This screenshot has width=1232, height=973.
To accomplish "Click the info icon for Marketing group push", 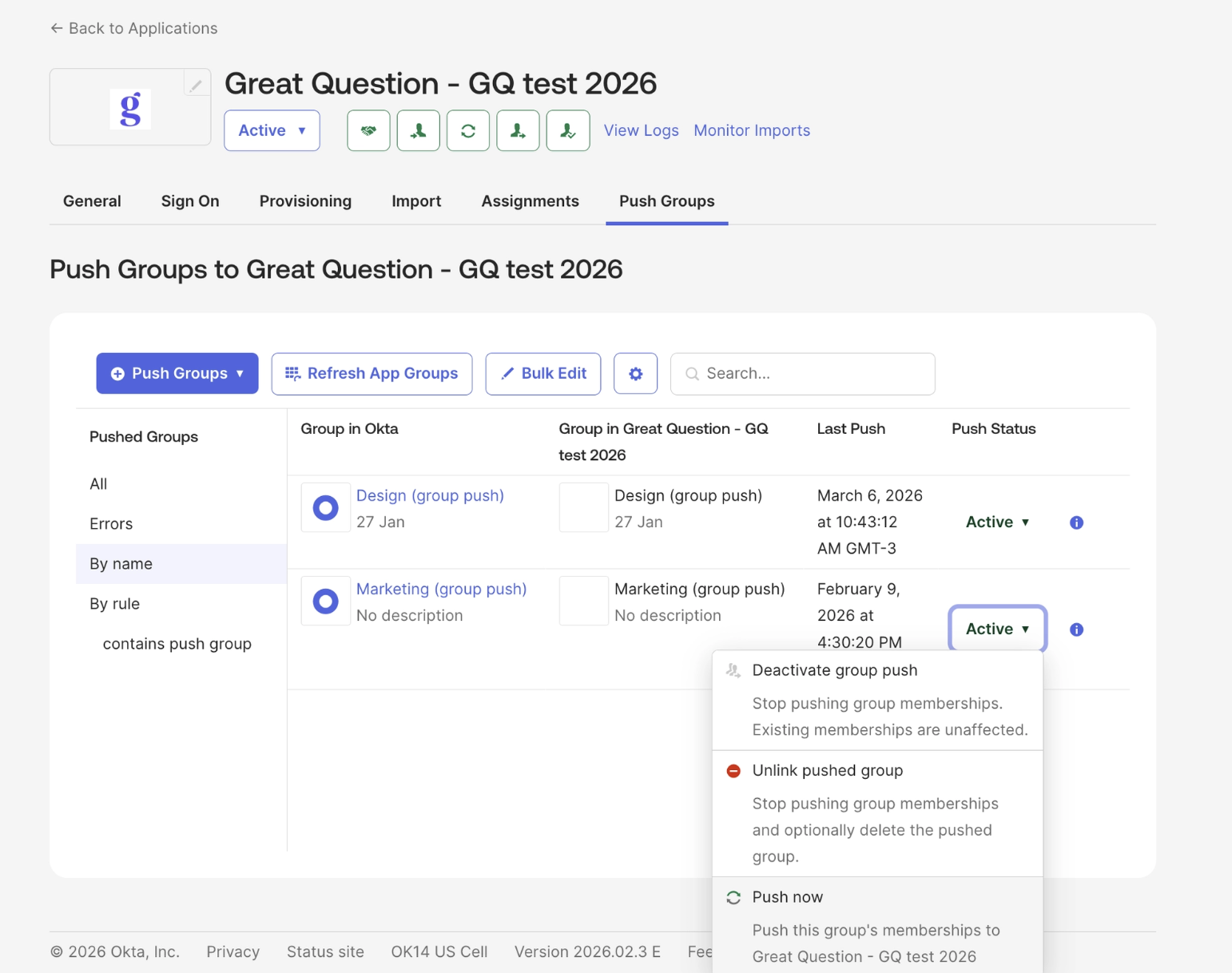I will click(1077, 629).
